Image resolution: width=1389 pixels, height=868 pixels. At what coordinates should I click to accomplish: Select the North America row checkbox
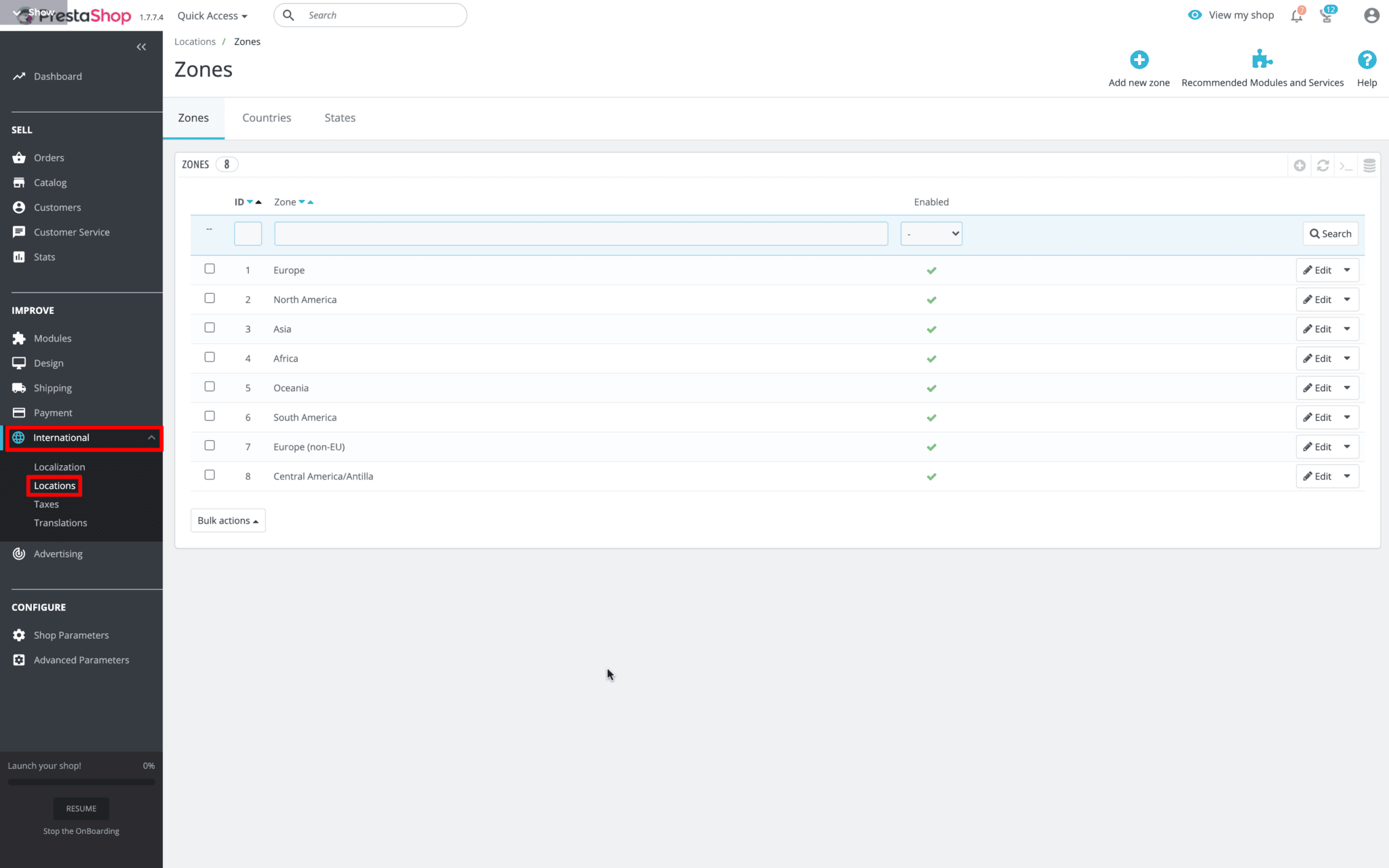pyautogui.click(x=210, y=298)
